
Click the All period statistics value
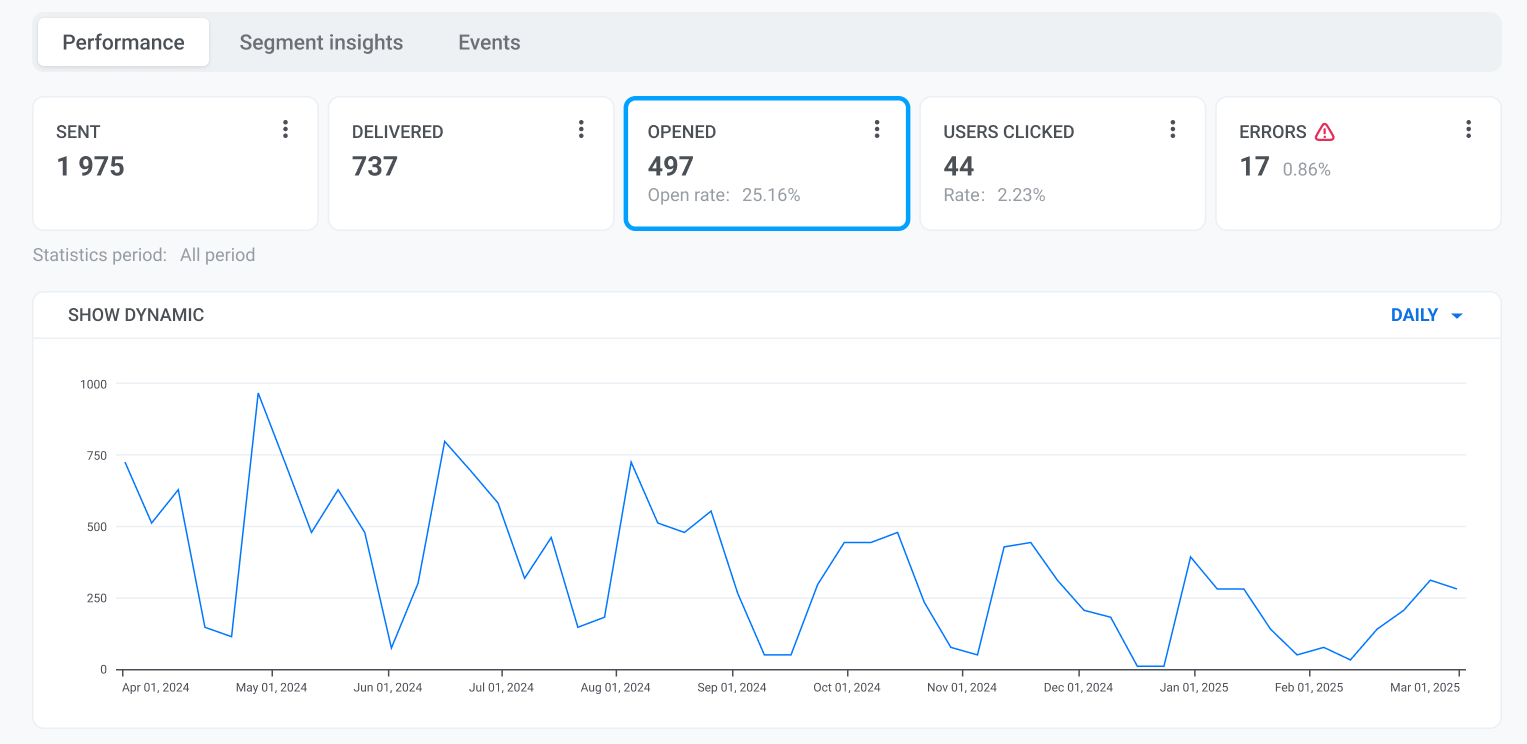(217, 255)
